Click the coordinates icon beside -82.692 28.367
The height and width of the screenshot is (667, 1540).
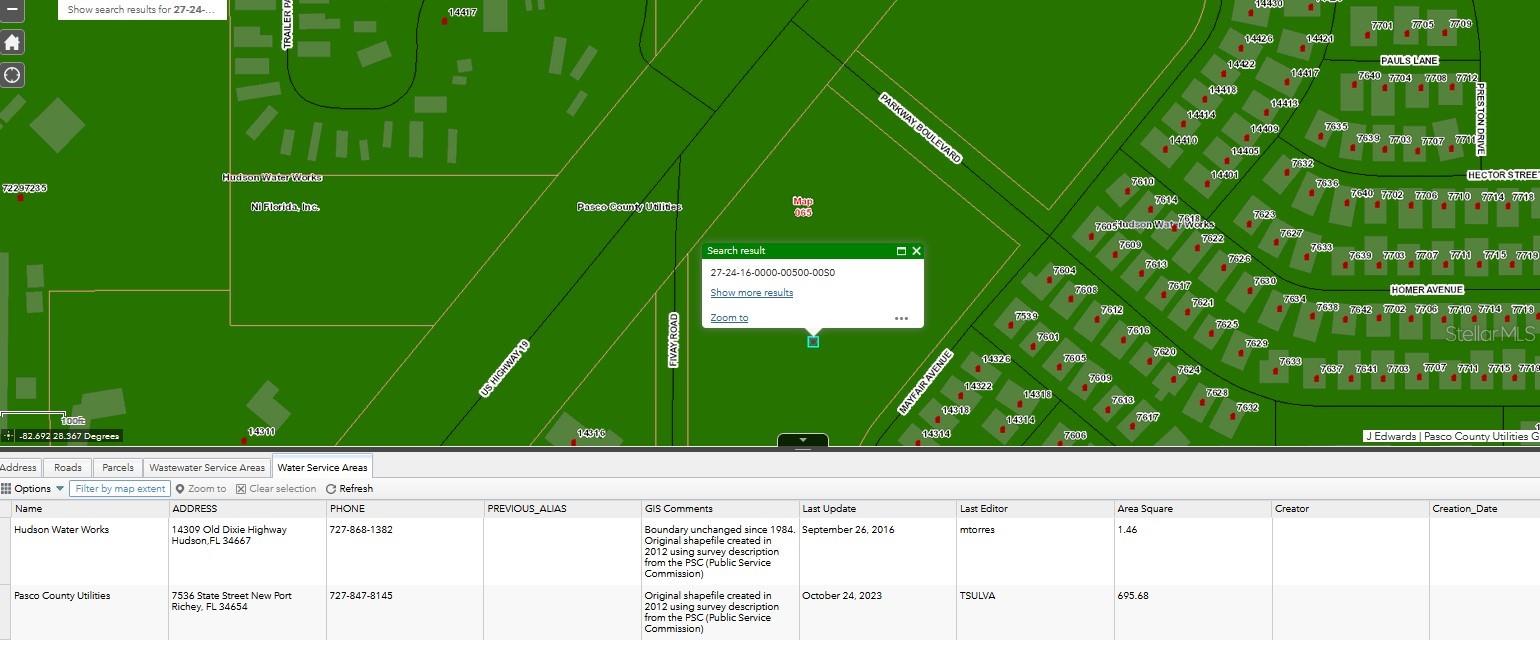coord(8,436)
